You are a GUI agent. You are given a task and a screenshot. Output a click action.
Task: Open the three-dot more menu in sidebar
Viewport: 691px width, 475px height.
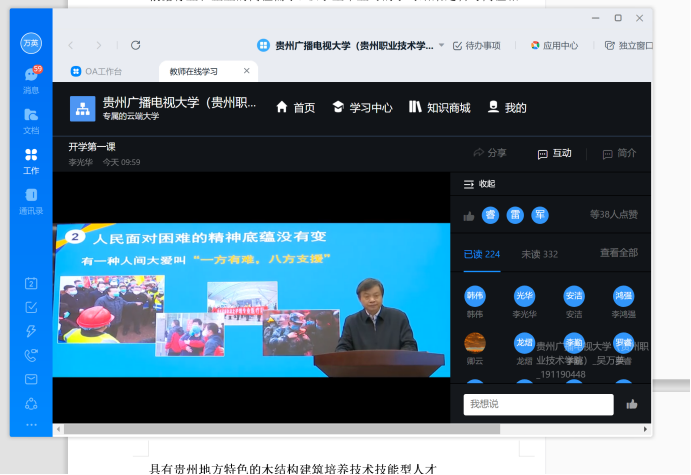click(x=31, y=425)
